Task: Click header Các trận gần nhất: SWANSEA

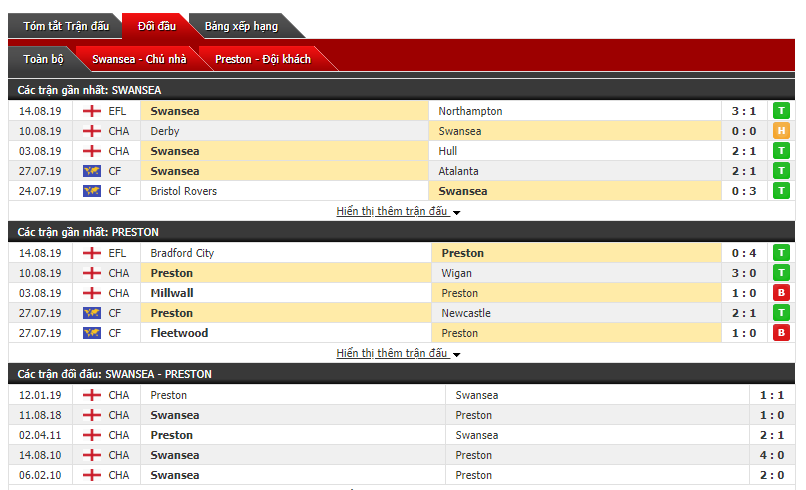Action: [x=89, y=90]
